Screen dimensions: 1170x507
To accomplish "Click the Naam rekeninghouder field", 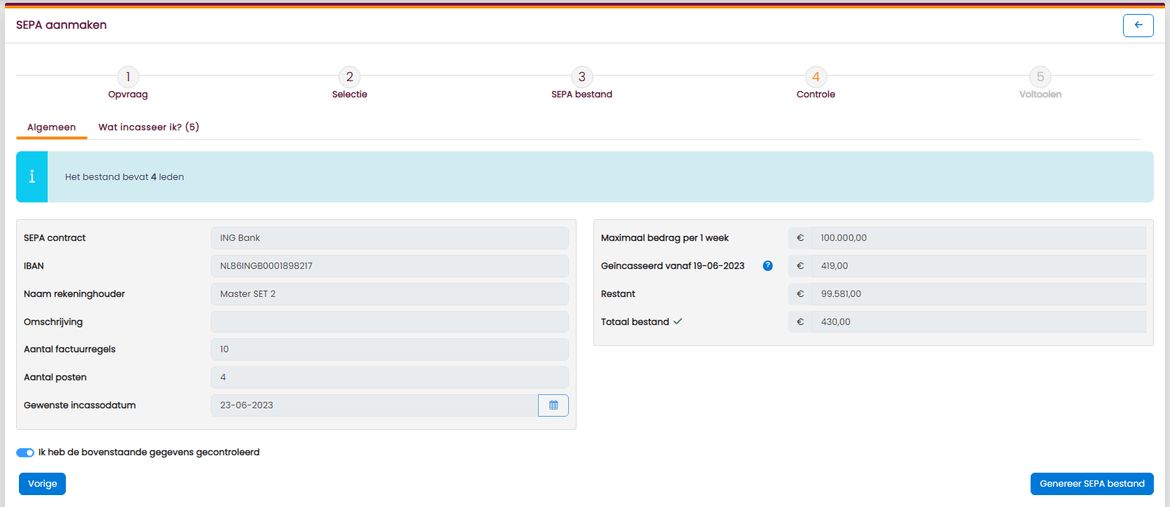I will (390, 294).
